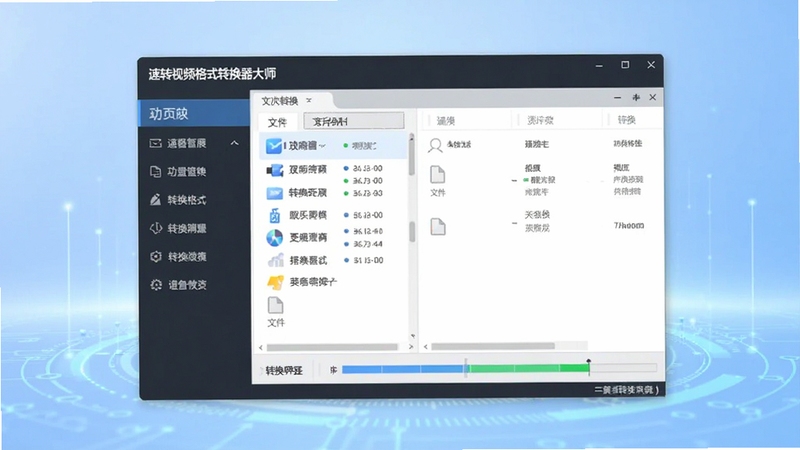
Task: Click the envelope icon in the dark sidebar
Action: 156,143
